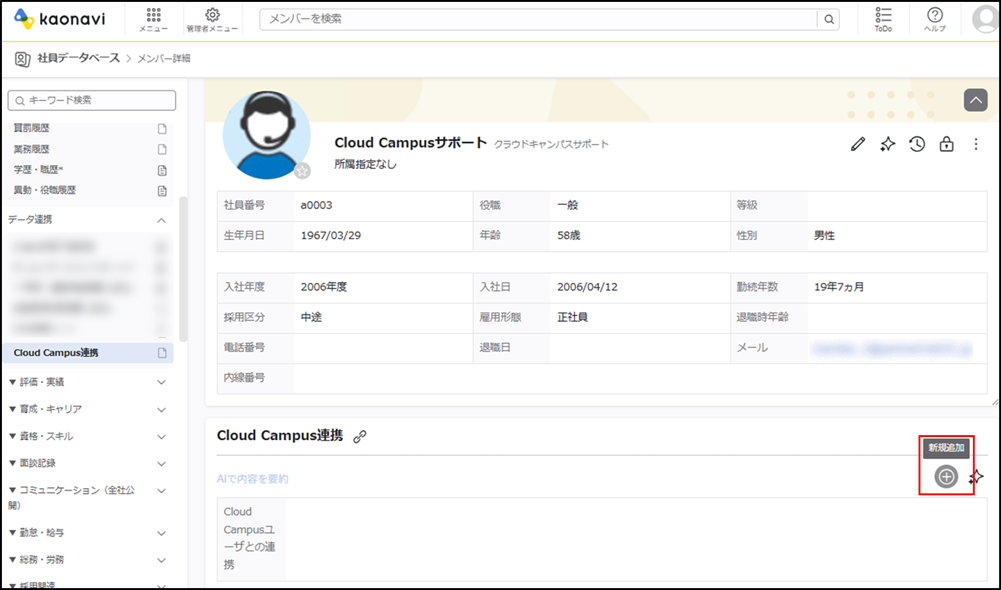The image size is (1001, 590).
Task: Click the 性別 value 男性
Action: pyautogui.click(x=824, y=236)
